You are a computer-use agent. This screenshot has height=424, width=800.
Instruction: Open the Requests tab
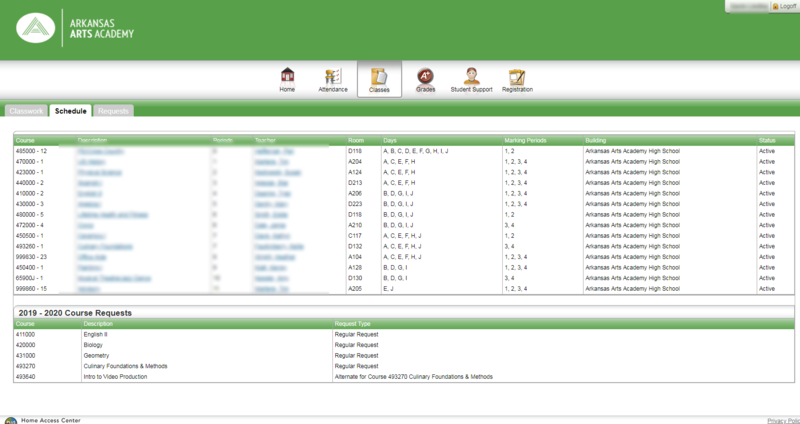(113, 111)
